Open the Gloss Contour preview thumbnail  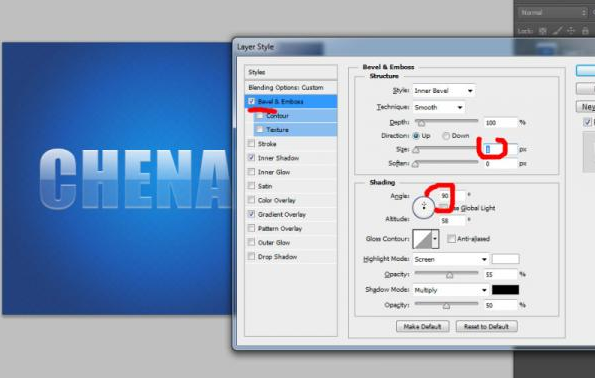pyautogui.click(x=422, y=239)
